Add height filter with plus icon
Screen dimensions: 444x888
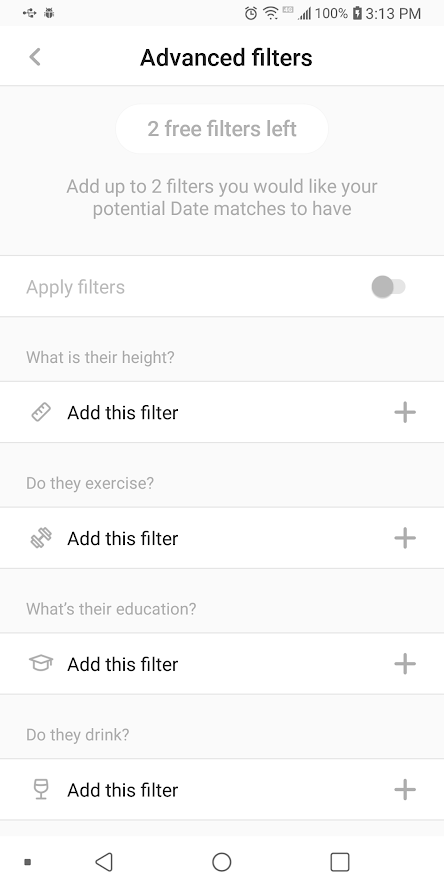coord(405,412)
